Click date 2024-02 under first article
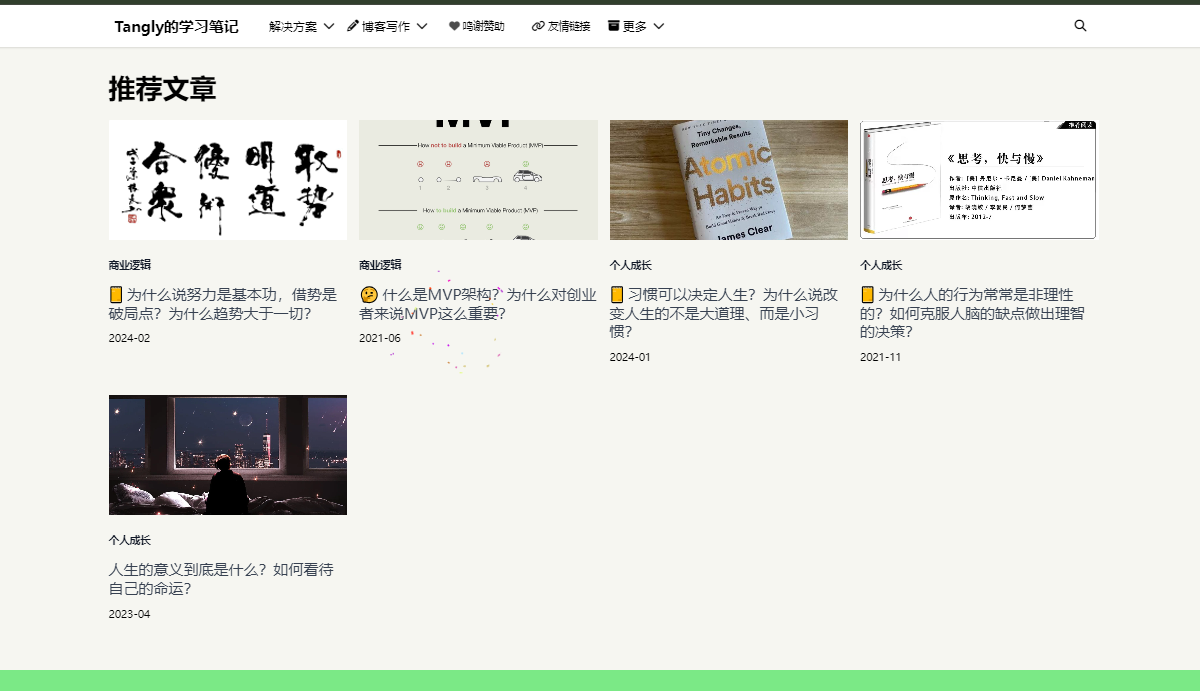1200x691 pixels. click(129, 338)
